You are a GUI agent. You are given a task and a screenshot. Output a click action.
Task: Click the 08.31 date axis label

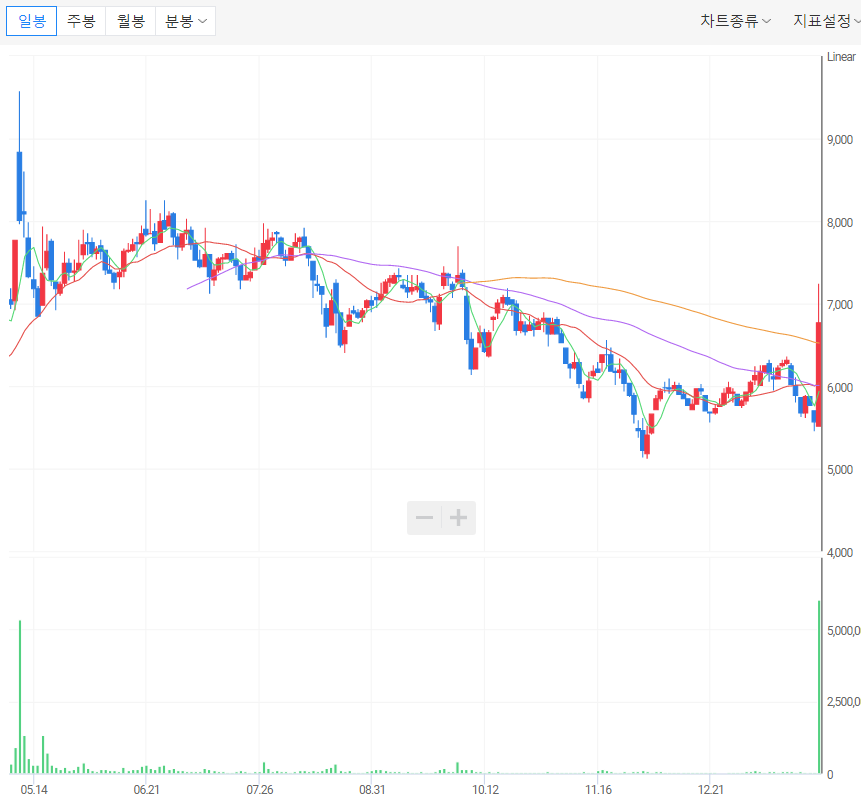[372, 790]
